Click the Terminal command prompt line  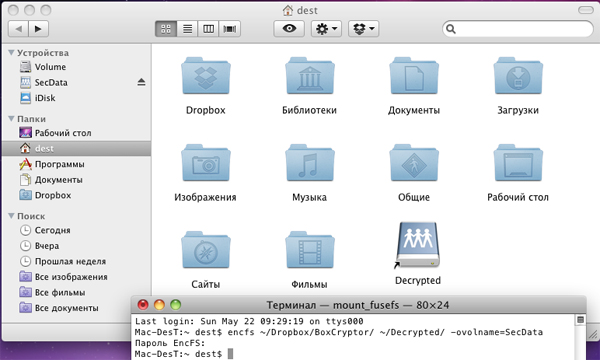pyautogui.click(x=184, y=354)
